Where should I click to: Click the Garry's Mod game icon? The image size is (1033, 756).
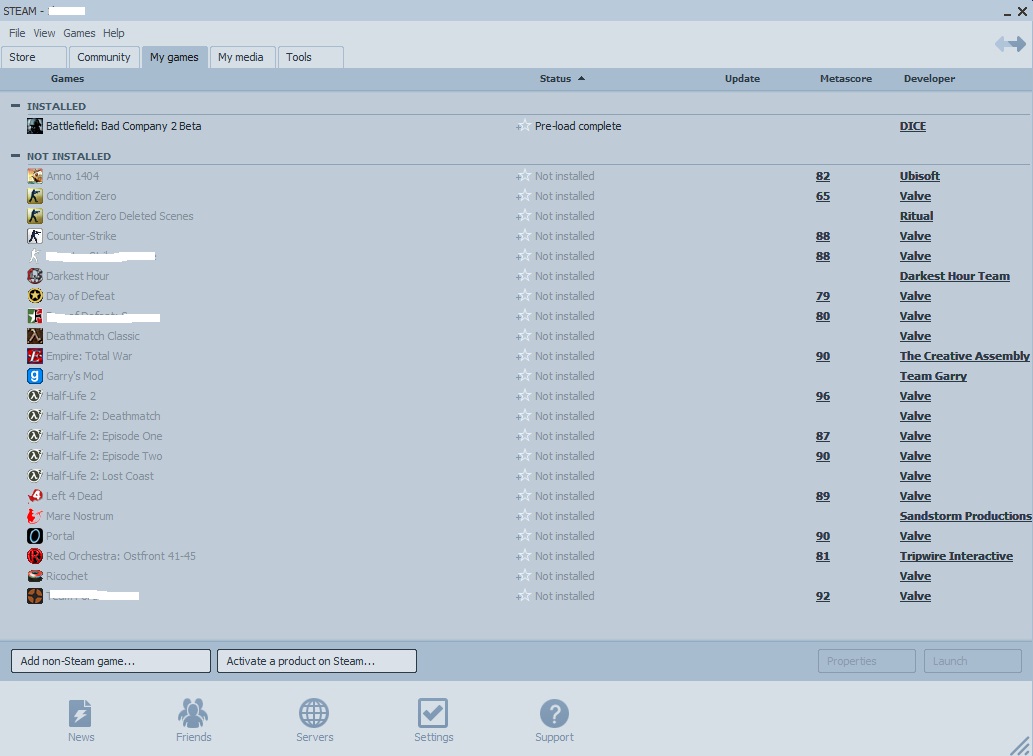pos(35,376)
